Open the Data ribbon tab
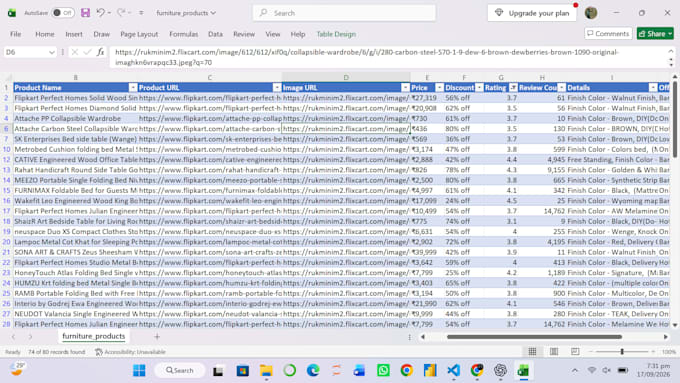This screenshot has height=383, width=680. [x=215, y=34]
